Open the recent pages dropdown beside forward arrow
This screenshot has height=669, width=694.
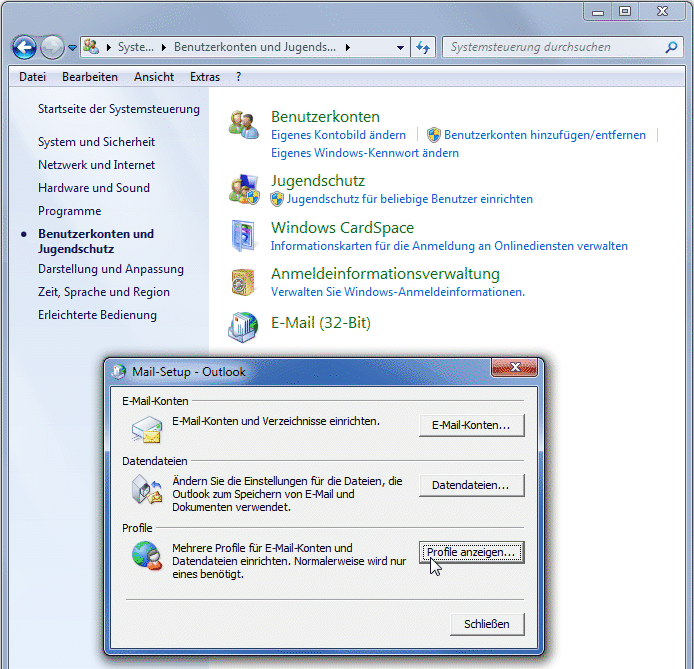(72, 47)
